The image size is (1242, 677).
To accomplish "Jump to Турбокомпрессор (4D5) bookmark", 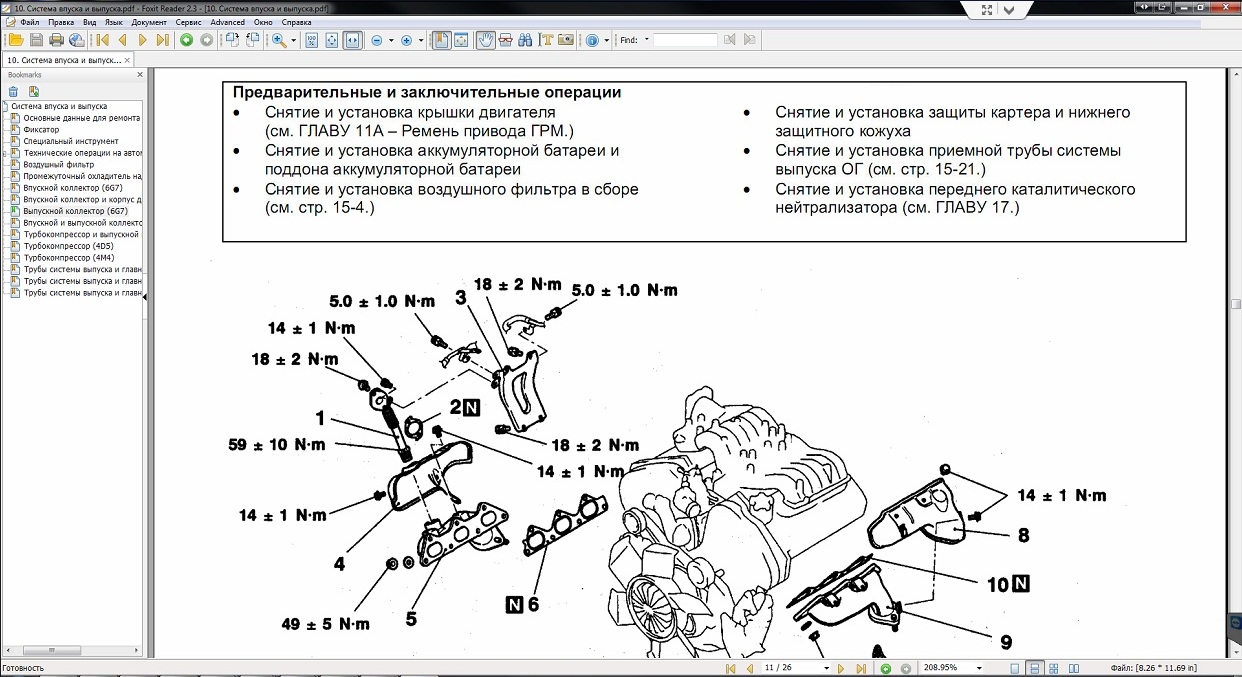I will click(x=68, y=246).
